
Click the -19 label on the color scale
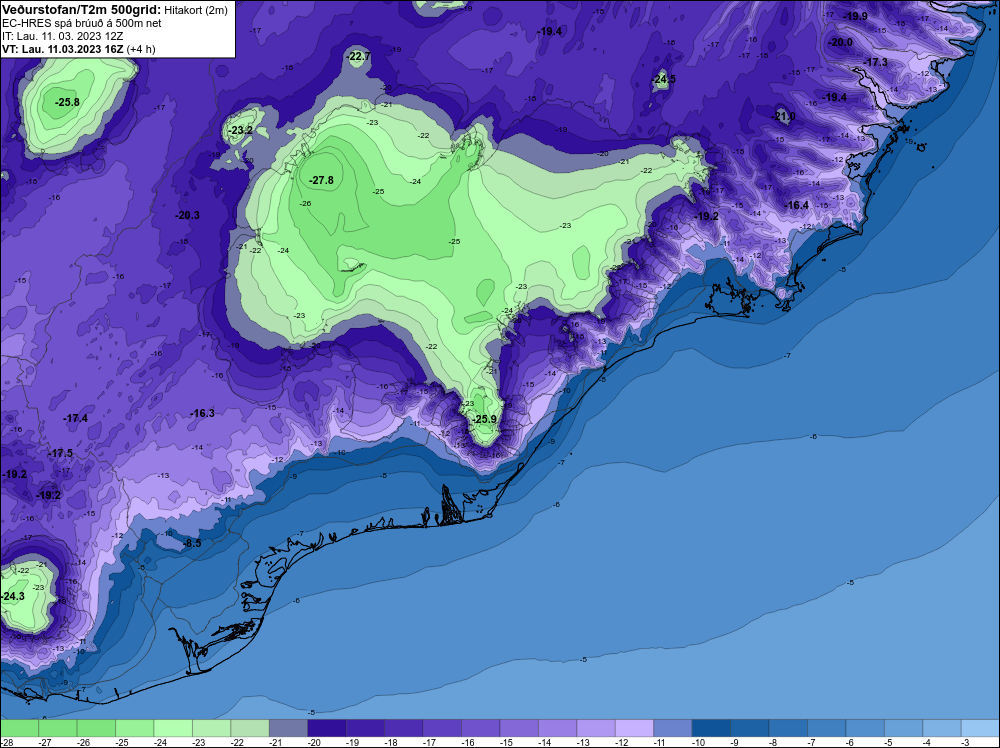(353, 742)
